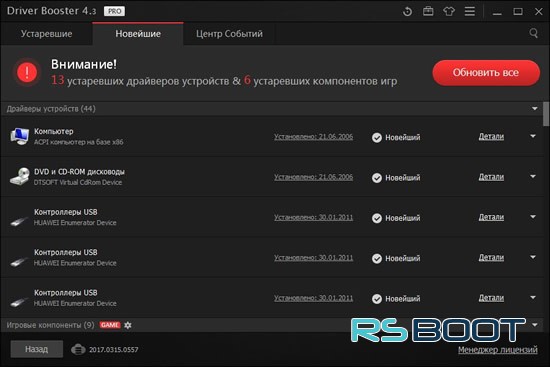This screenshot has height=367, width=550.
Task: Click the Внимание! heading
Action: (84, 64)
